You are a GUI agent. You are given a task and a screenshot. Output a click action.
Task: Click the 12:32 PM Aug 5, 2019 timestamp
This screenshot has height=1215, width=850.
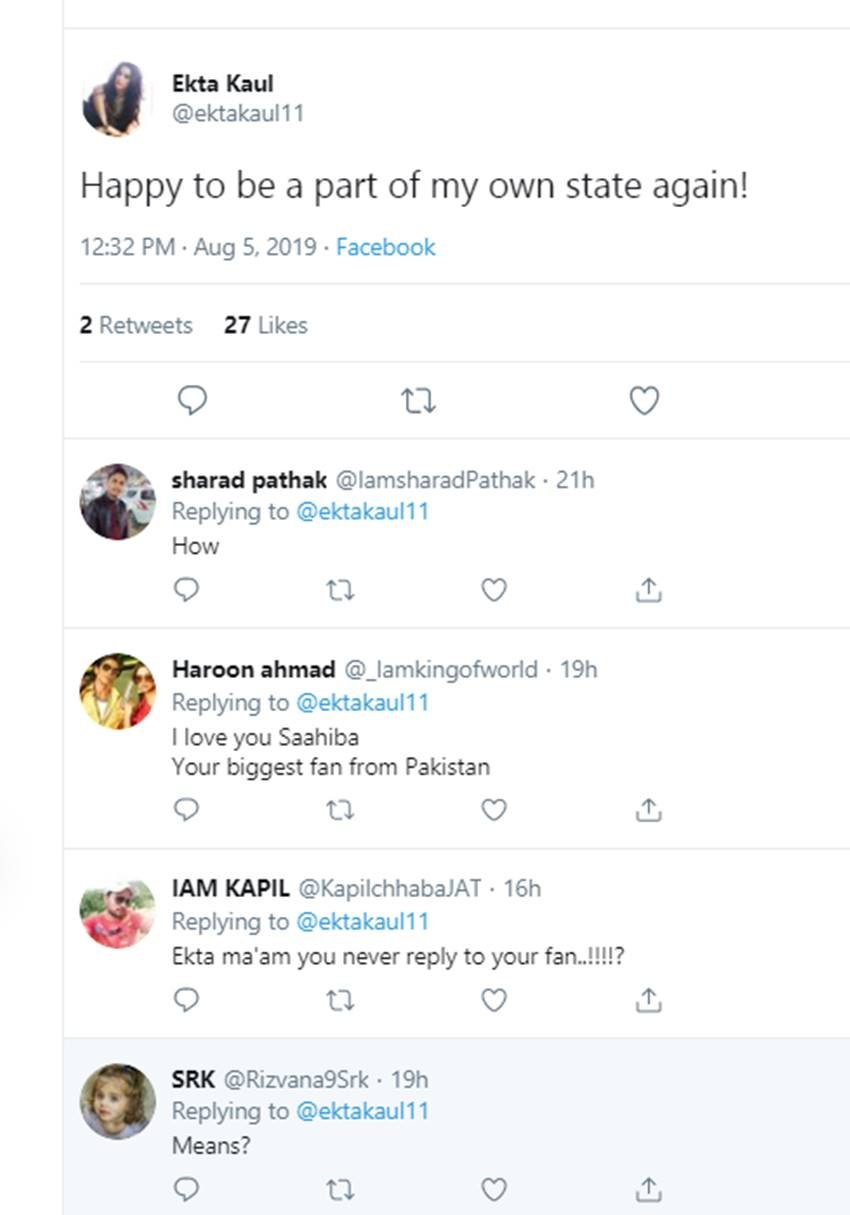(x=198, y=247)
